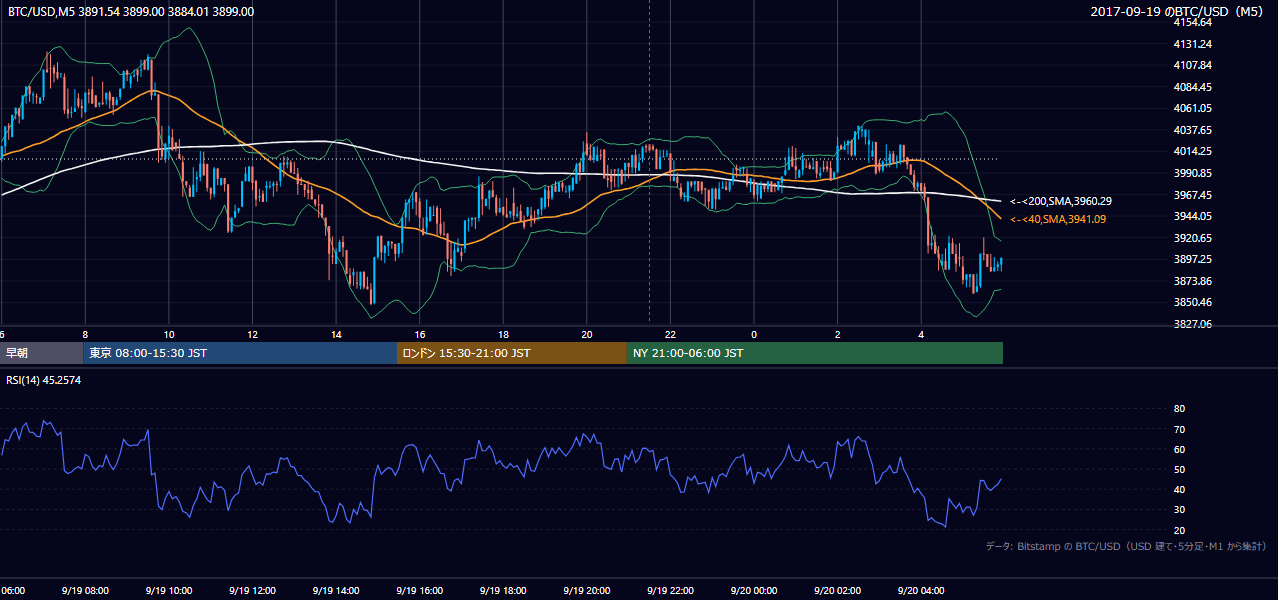This screenshot has width=1278, height=600.
Task: Click price axis label 3944.05
Action: coord(1193,216)
